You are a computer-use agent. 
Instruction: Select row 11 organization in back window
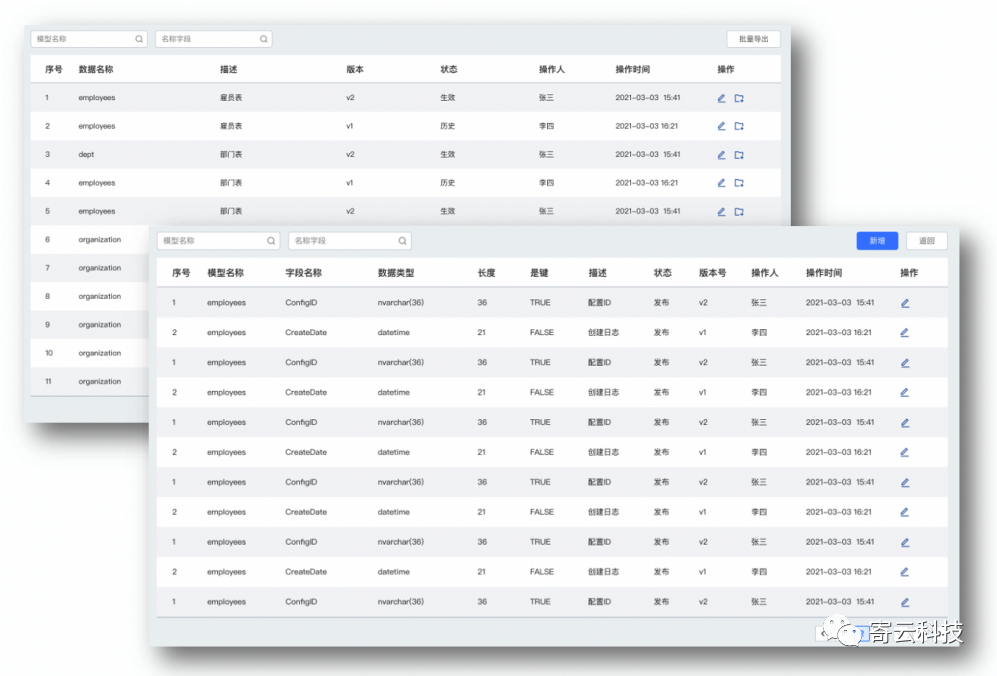coord(90,382)
